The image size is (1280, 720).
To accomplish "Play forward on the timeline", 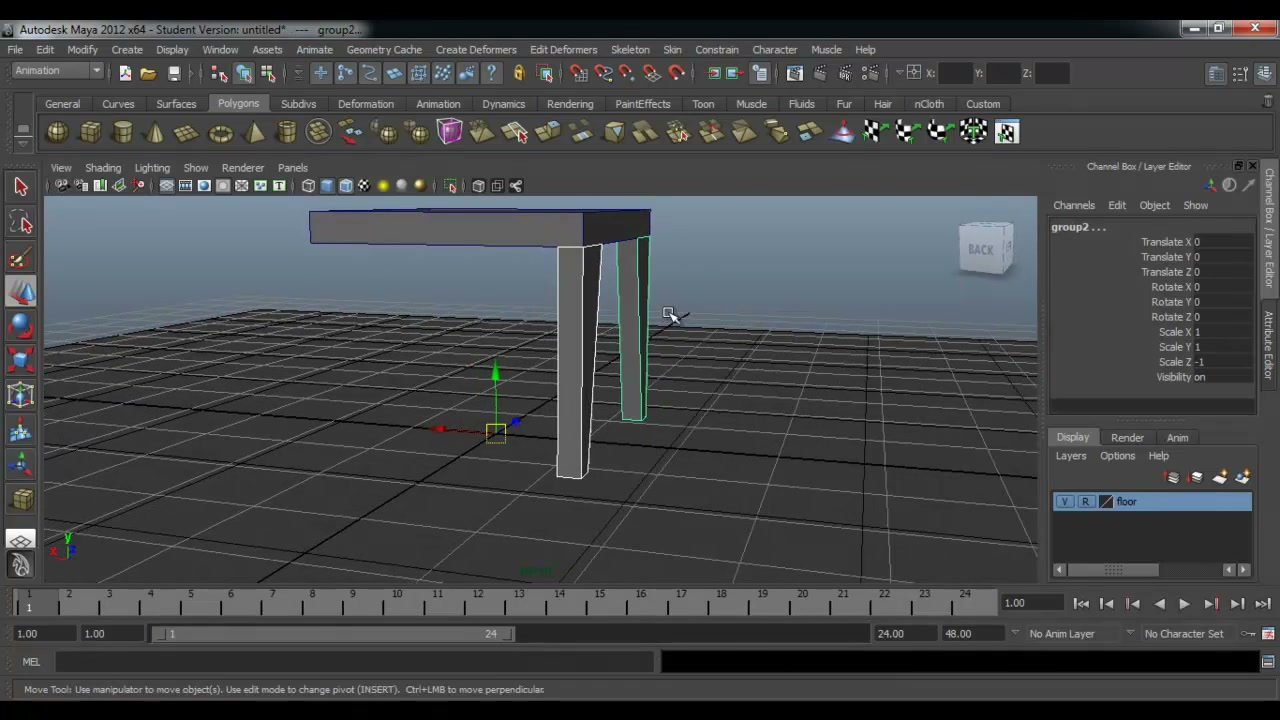I will coord(1185,604).
